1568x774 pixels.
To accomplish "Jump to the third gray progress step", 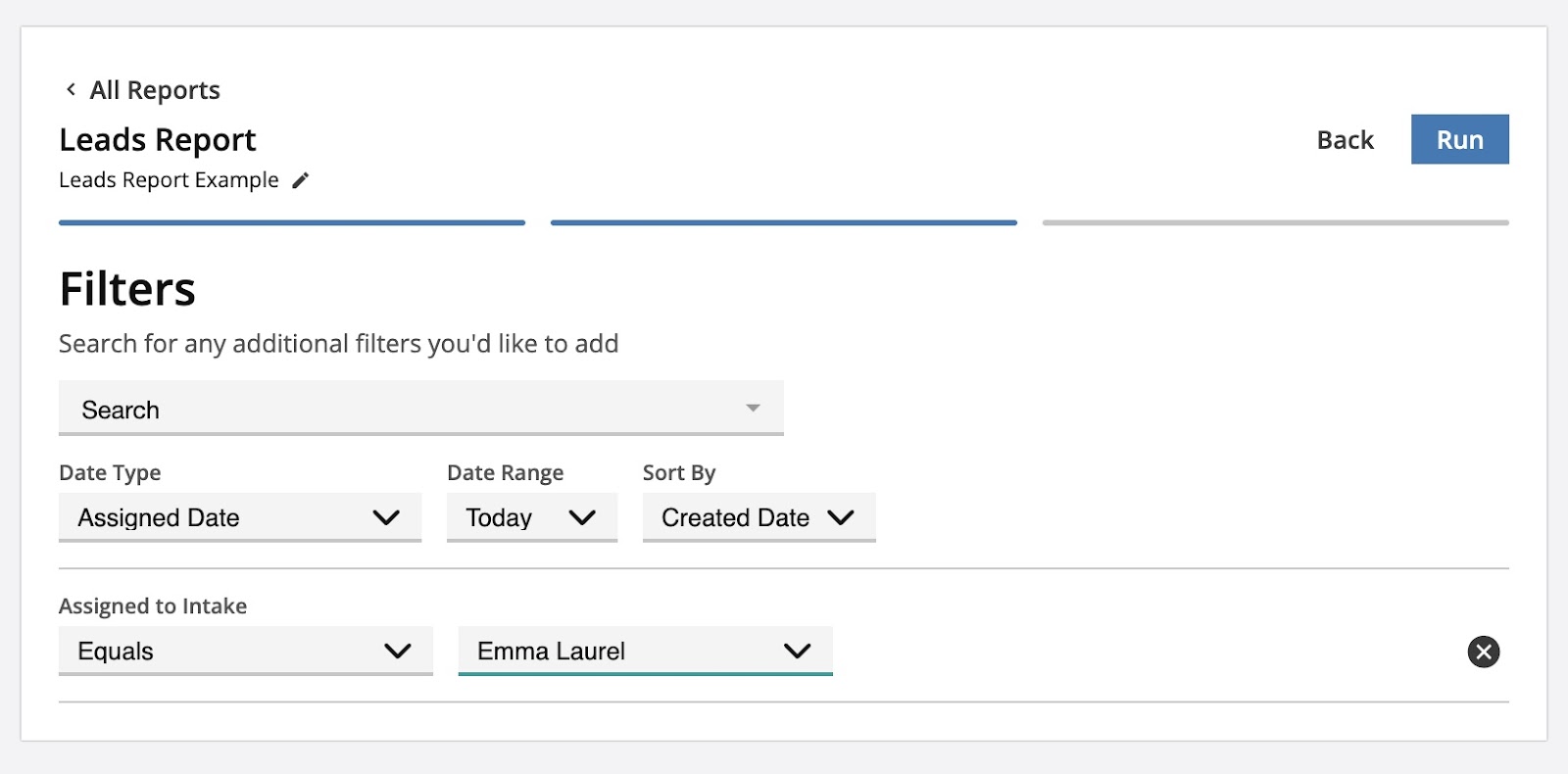I will 1275,222.
